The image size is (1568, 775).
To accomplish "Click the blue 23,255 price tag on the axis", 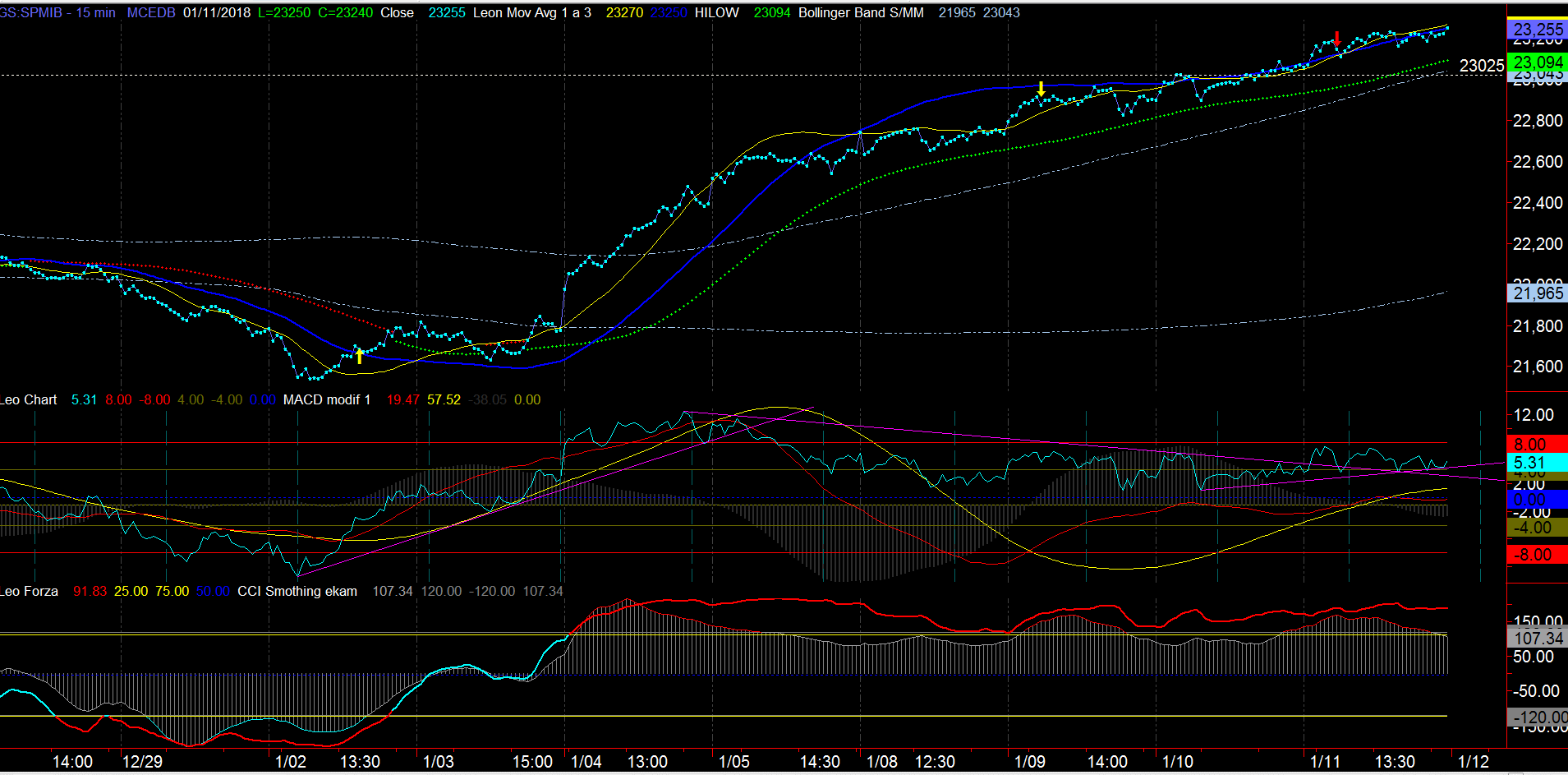I will 1538,30.
